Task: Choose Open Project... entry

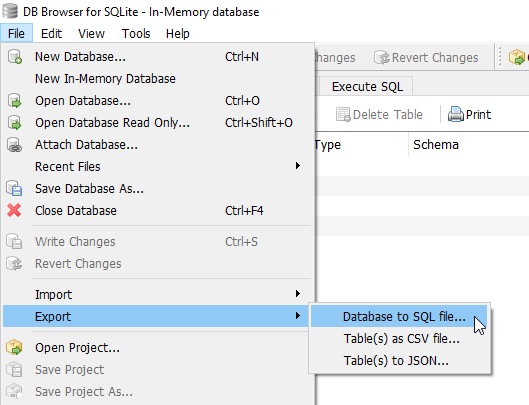Action: [x=157, y=348]
